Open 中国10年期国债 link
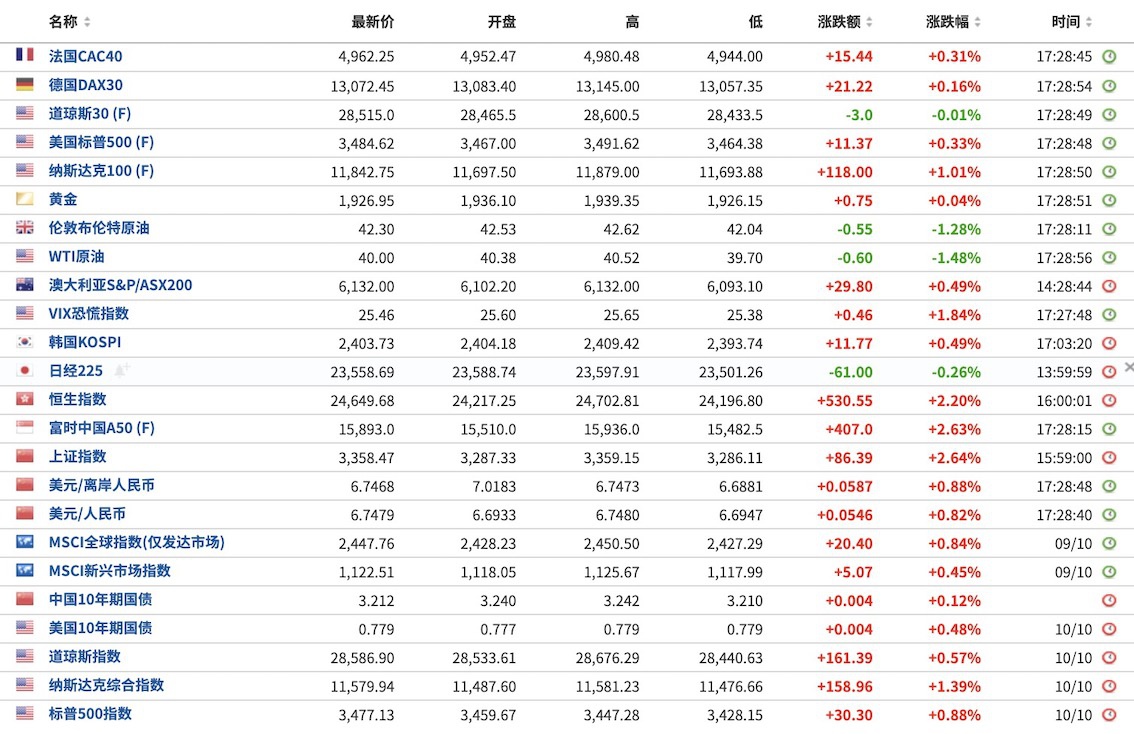This screenshot has height=734, width=1134. click(101, 599)
